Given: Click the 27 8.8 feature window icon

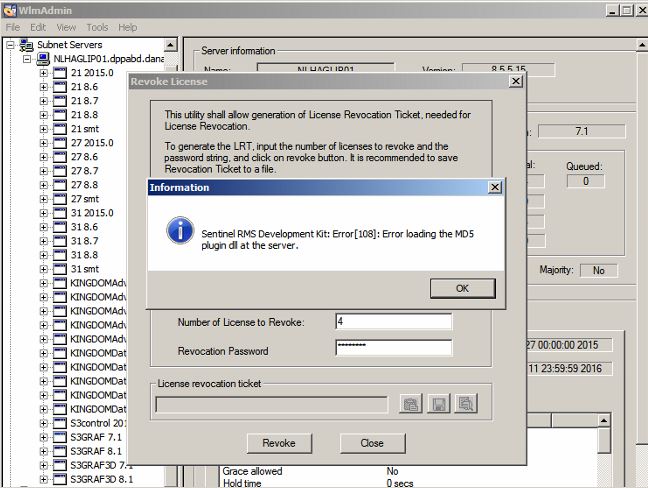Looking at the screenshot, I should 60,185.
